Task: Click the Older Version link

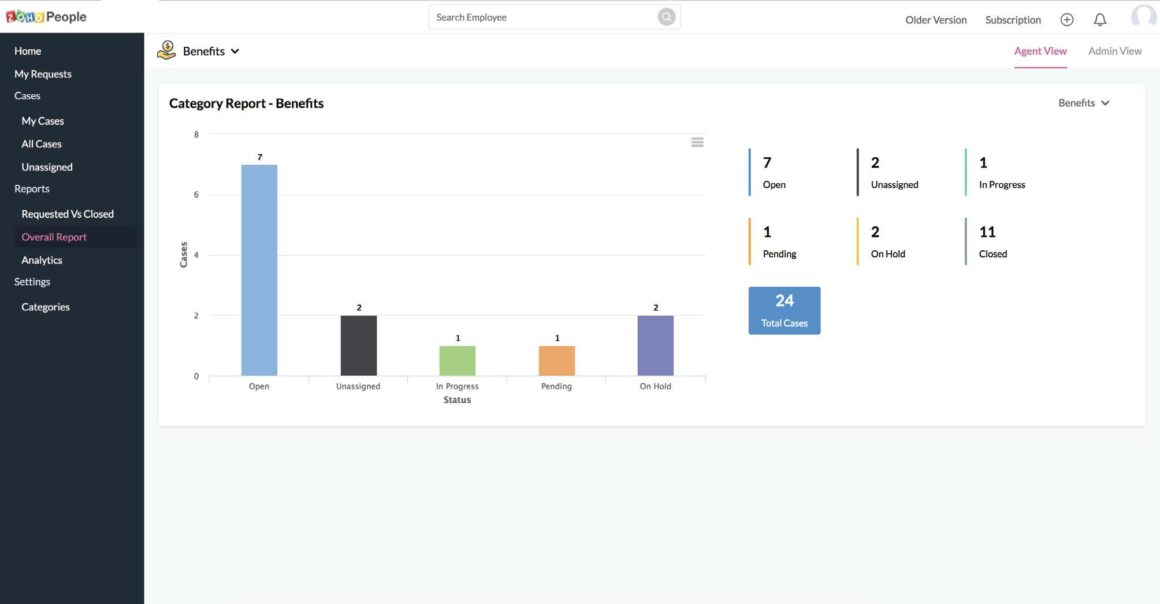Action: [x=936, y=20]
